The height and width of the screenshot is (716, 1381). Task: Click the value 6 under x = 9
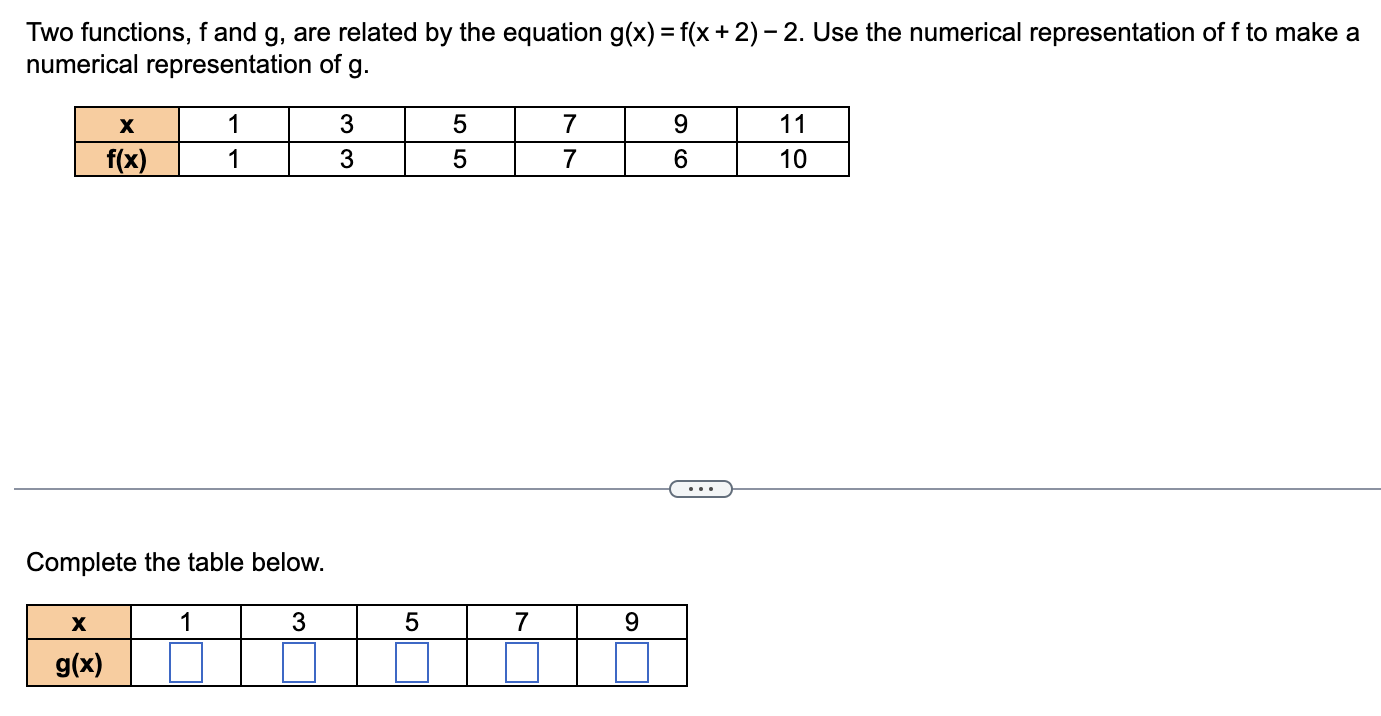(681, 158)
